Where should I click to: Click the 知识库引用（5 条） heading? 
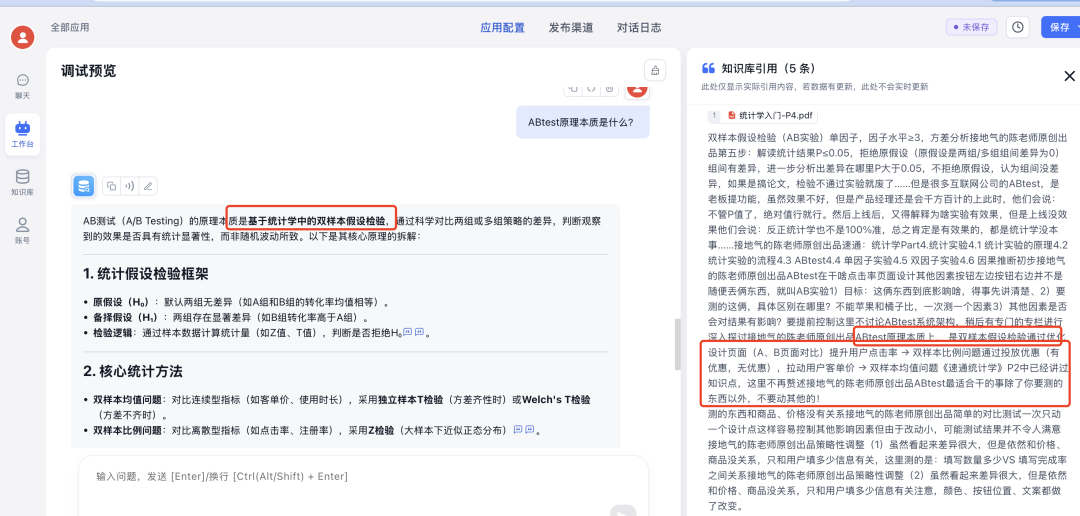coord(768,68)
